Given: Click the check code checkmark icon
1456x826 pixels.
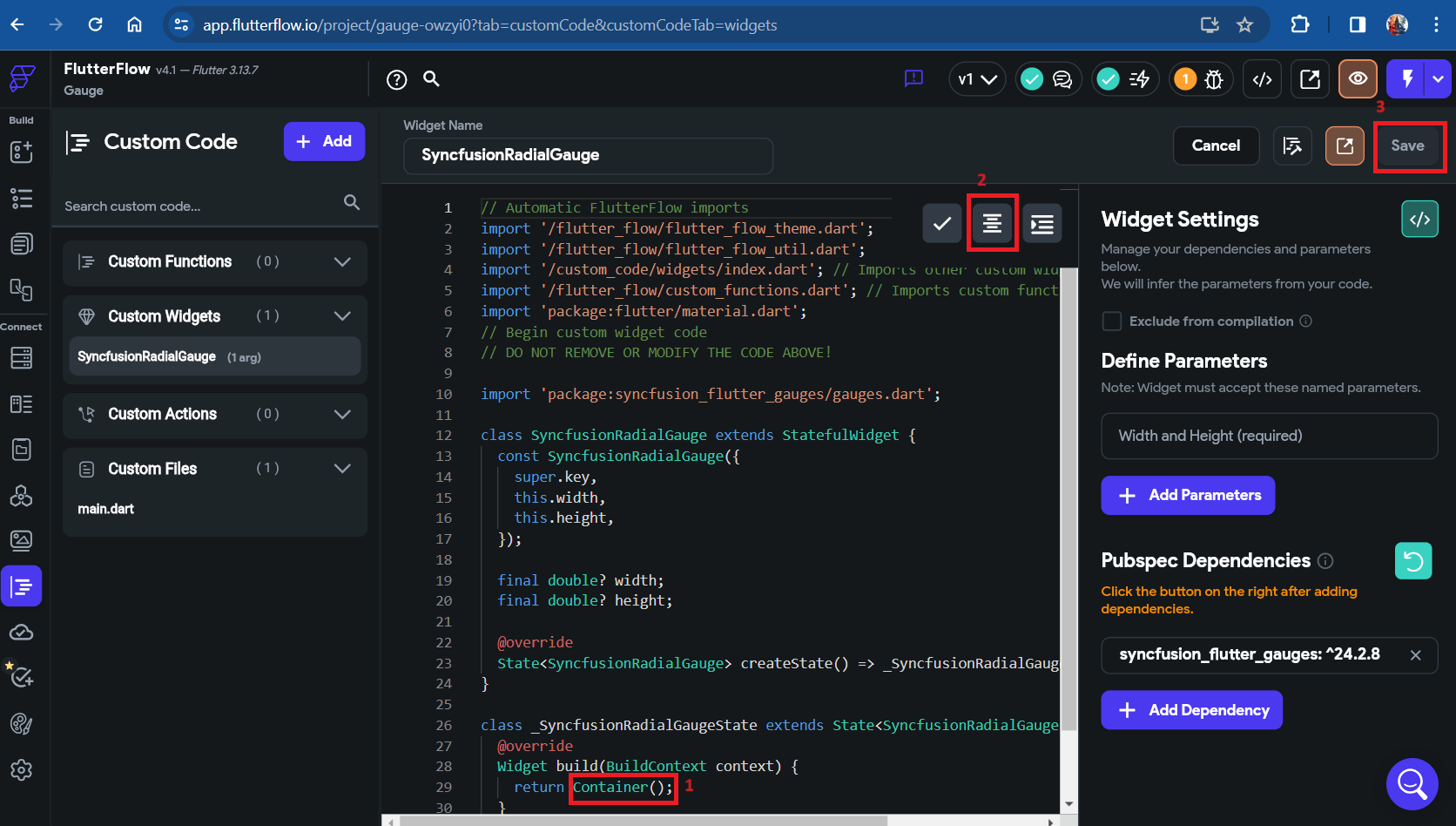Looking at the screenshot, I should pyautogui.click(x=942, y=224).
